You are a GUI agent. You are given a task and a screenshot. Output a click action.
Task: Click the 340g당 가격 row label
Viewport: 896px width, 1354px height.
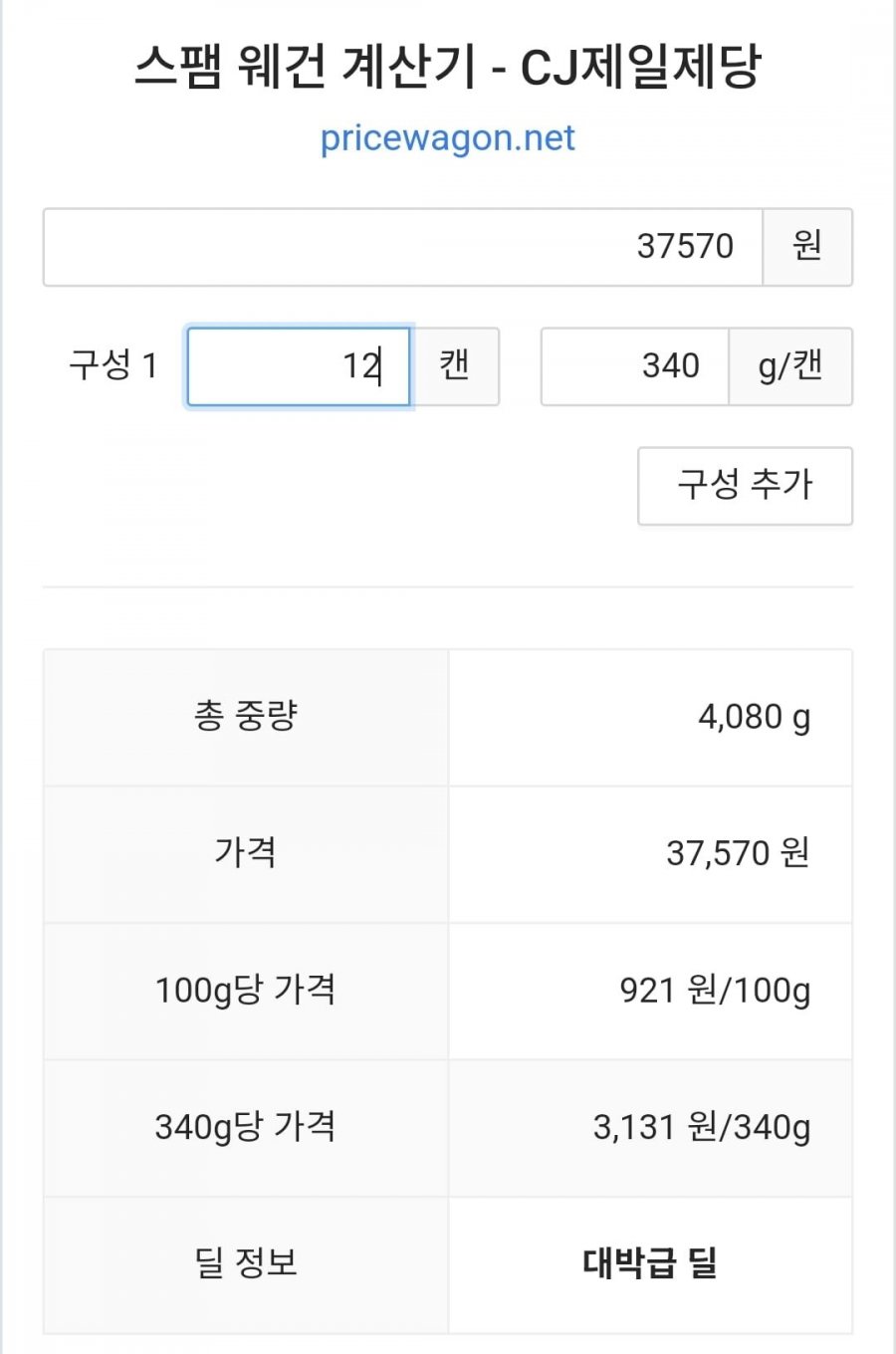245,1127
